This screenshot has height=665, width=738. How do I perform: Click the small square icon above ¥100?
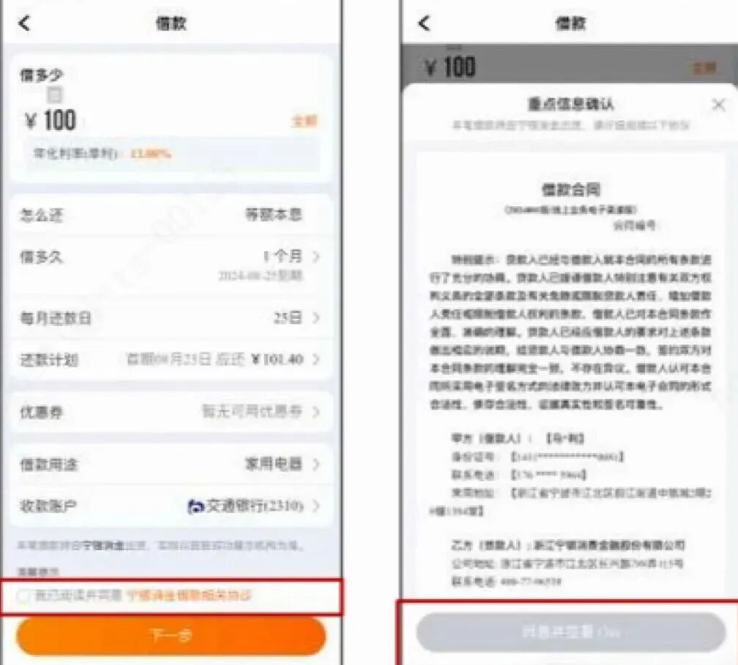55,95
